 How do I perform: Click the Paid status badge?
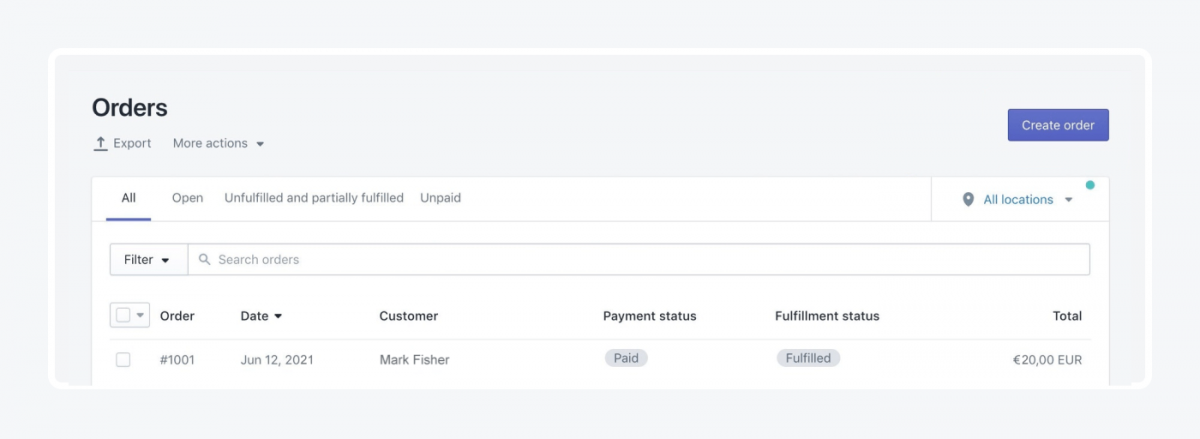[626, 358]
